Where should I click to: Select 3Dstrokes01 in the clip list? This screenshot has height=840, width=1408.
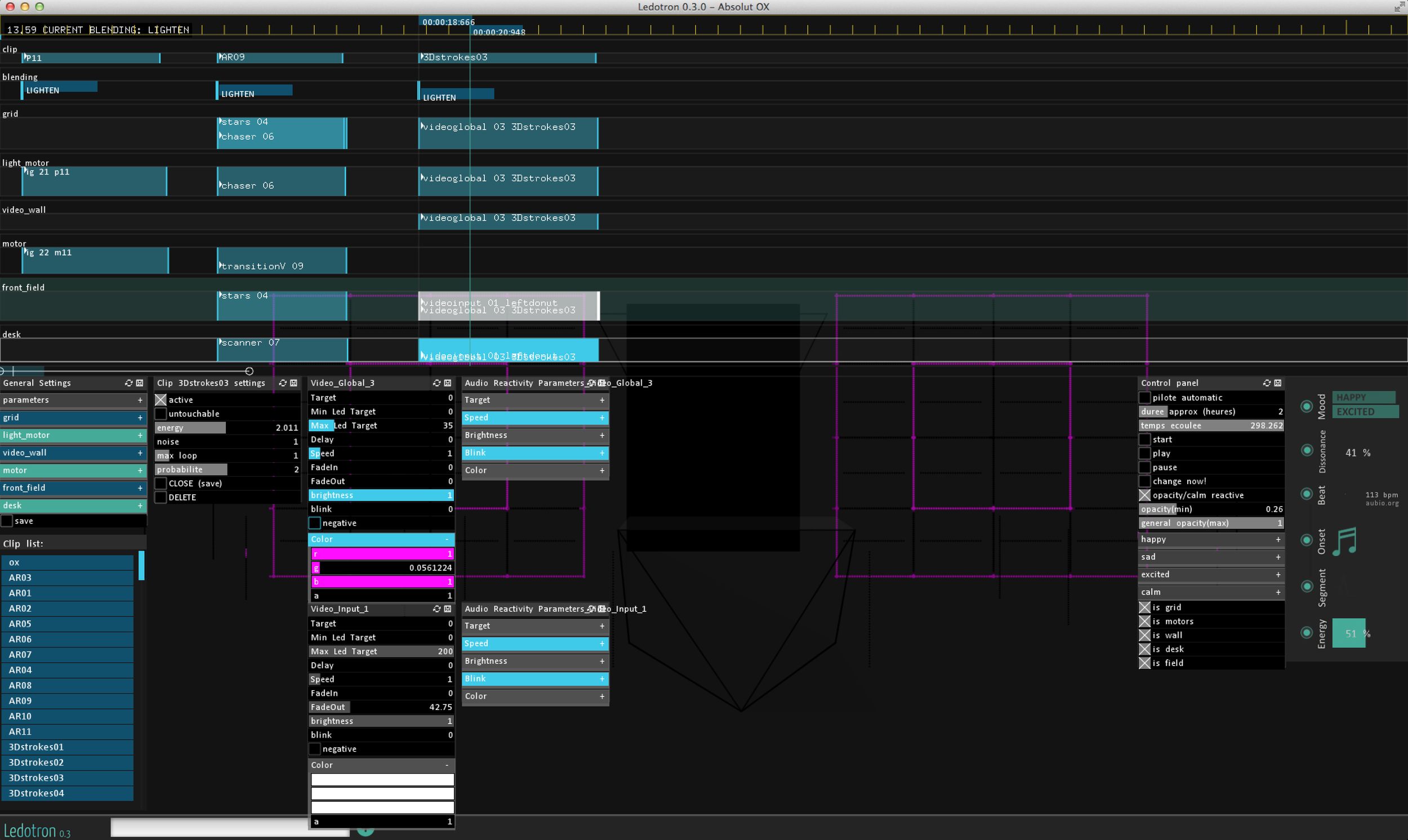click(68, 748)
